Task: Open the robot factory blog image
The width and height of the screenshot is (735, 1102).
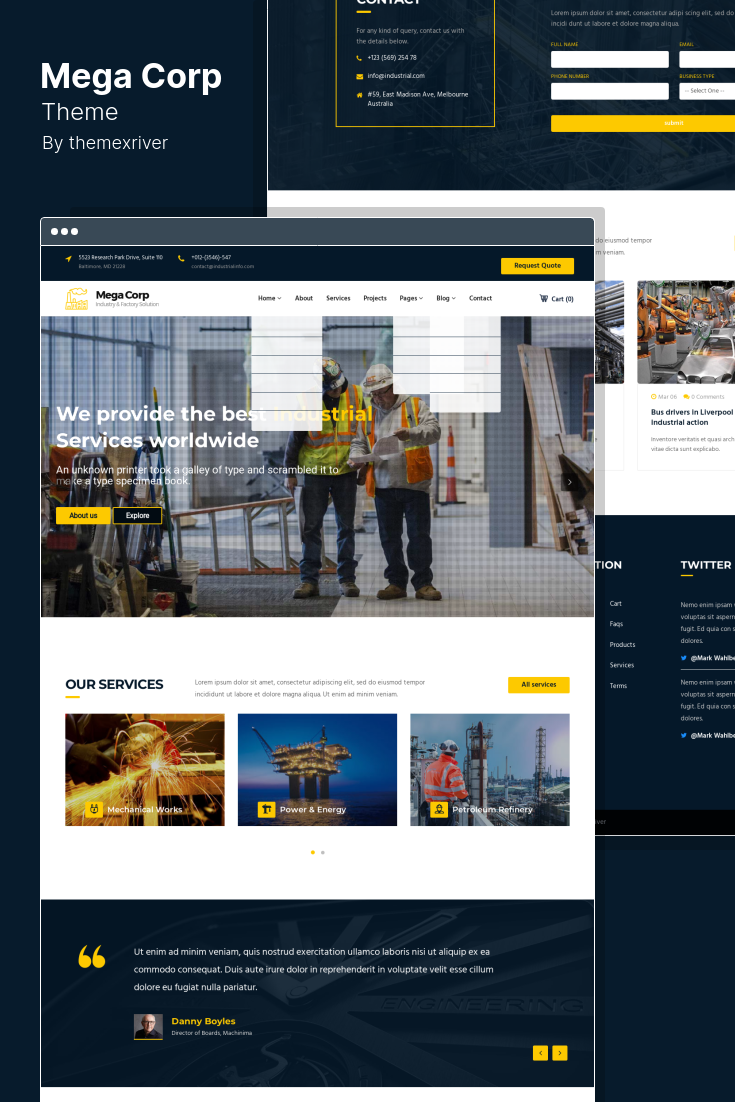Action: [686, 332]
